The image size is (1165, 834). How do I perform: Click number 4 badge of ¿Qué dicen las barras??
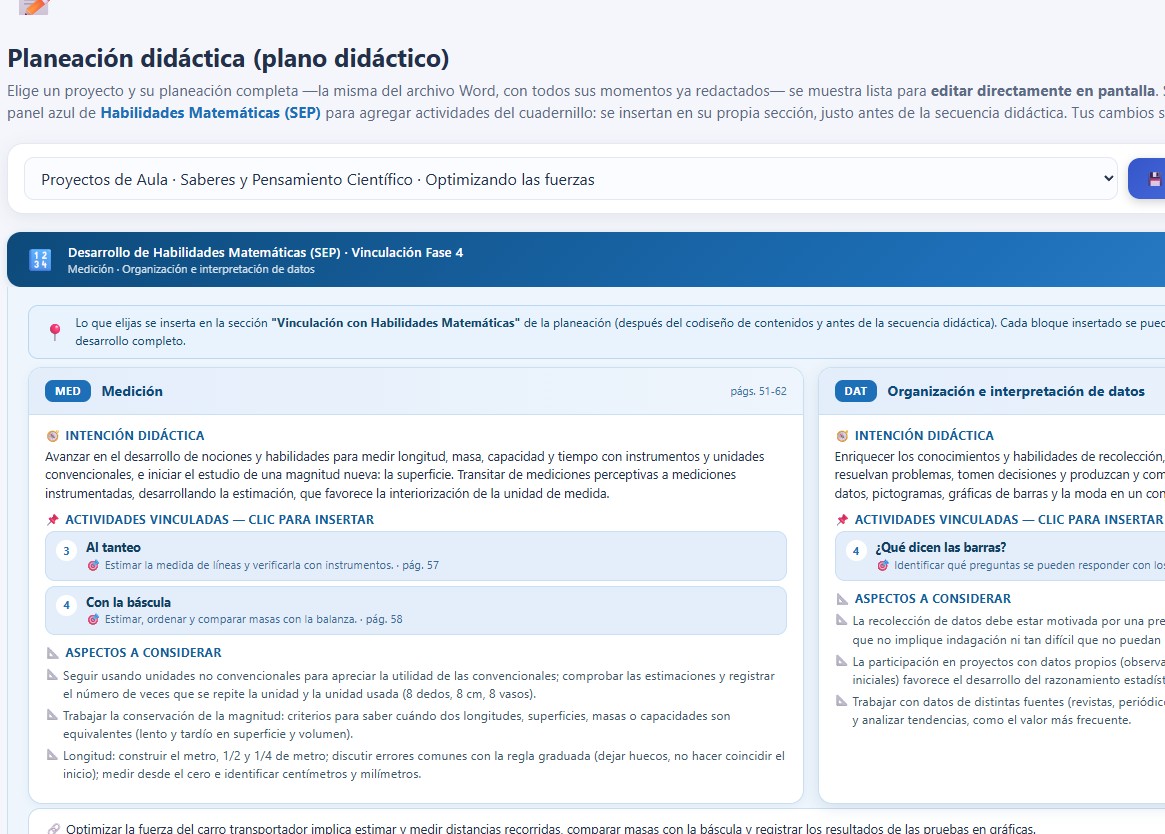tap(856, 551)
